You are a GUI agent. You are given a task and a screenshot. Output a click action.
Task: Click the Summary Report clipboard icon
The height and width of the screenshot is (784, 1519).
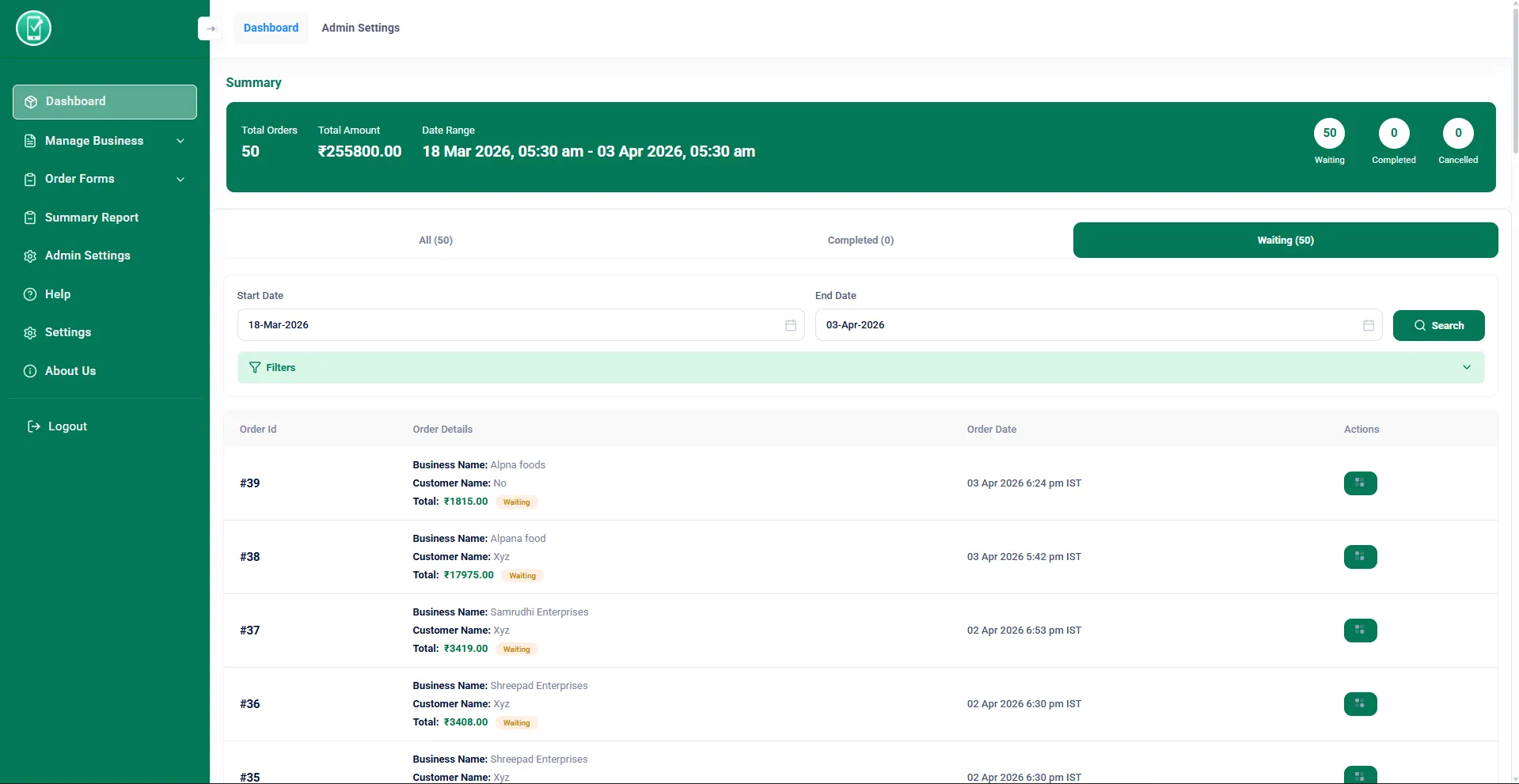[30, 218]
